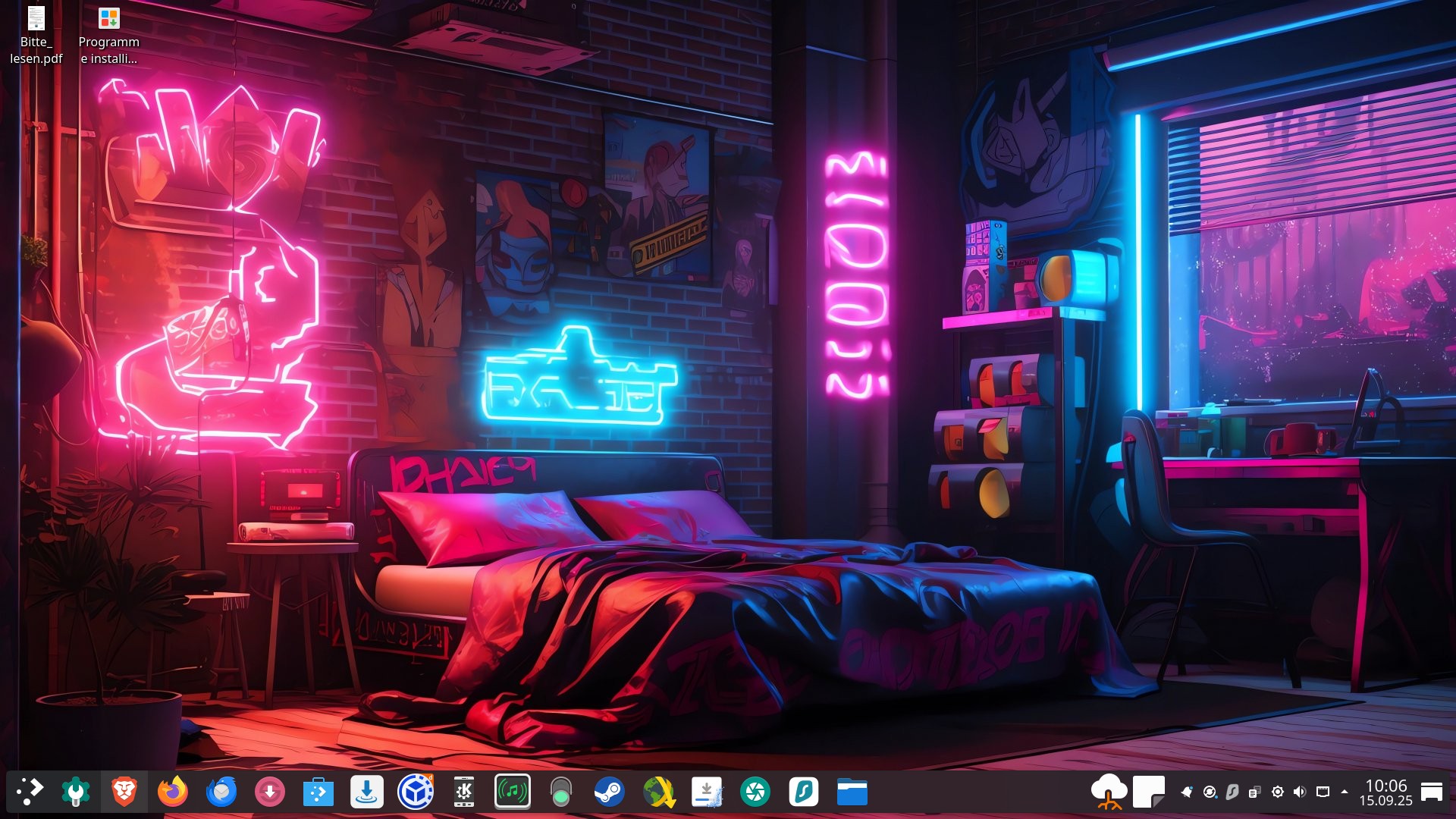
Task: Open the Dolphin file manager folder
Action: pyautogui.click(x=852, y=792)
